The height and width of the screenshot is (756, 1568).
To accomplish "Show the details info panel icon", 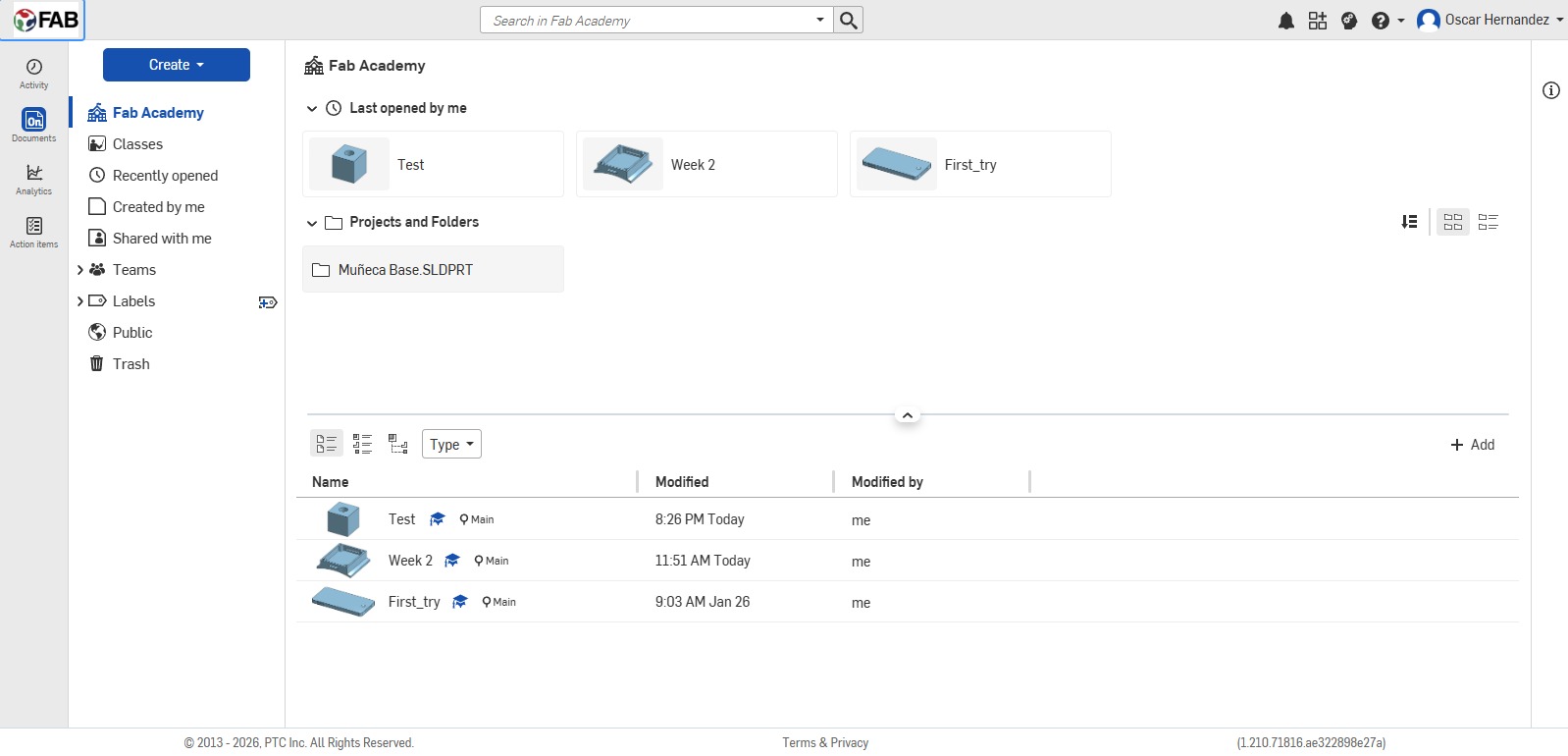I will (x=1550, y=90).
